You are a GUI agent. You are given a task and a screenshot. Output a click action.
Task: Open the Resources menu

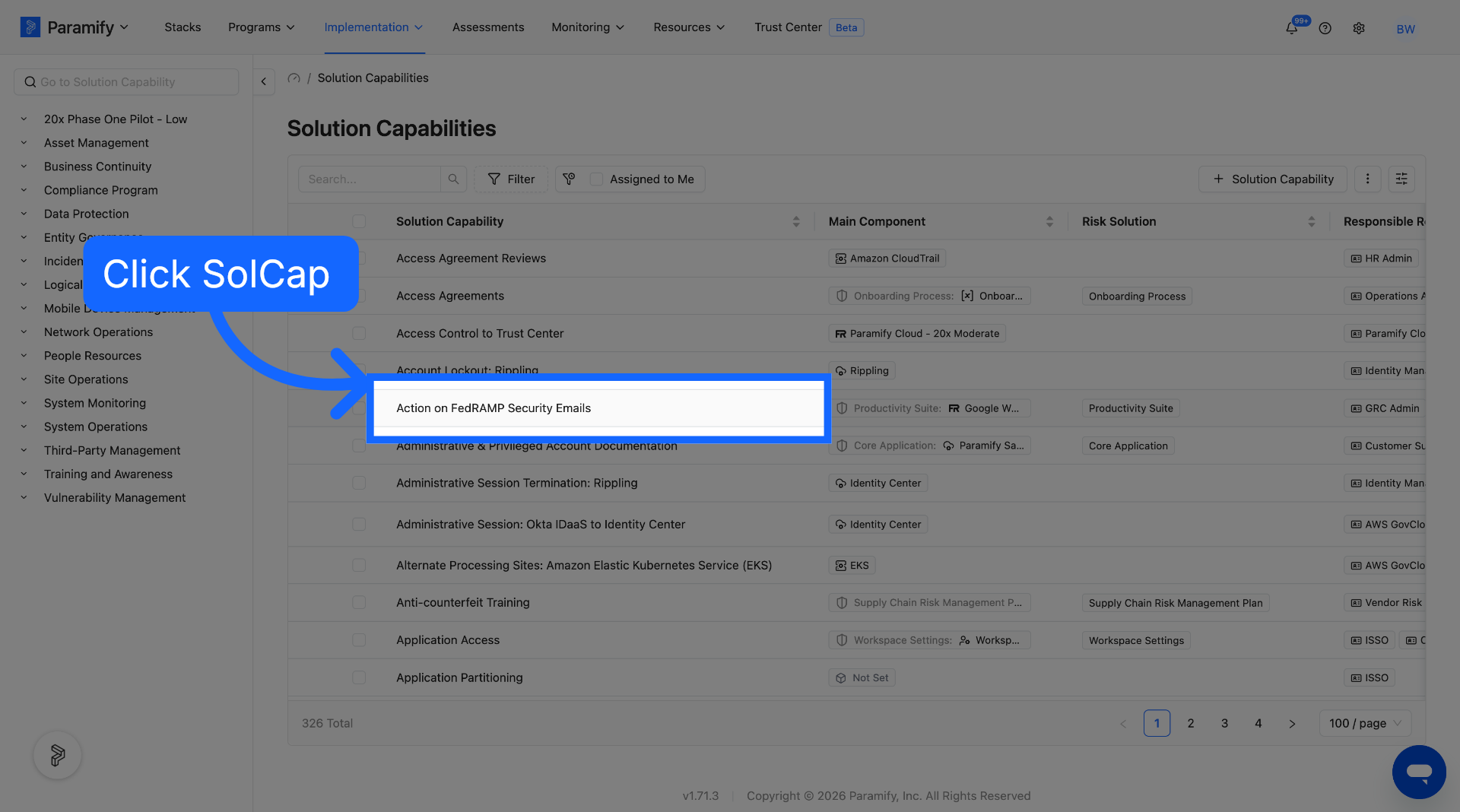pyautogui.click(x=689, y=27)
